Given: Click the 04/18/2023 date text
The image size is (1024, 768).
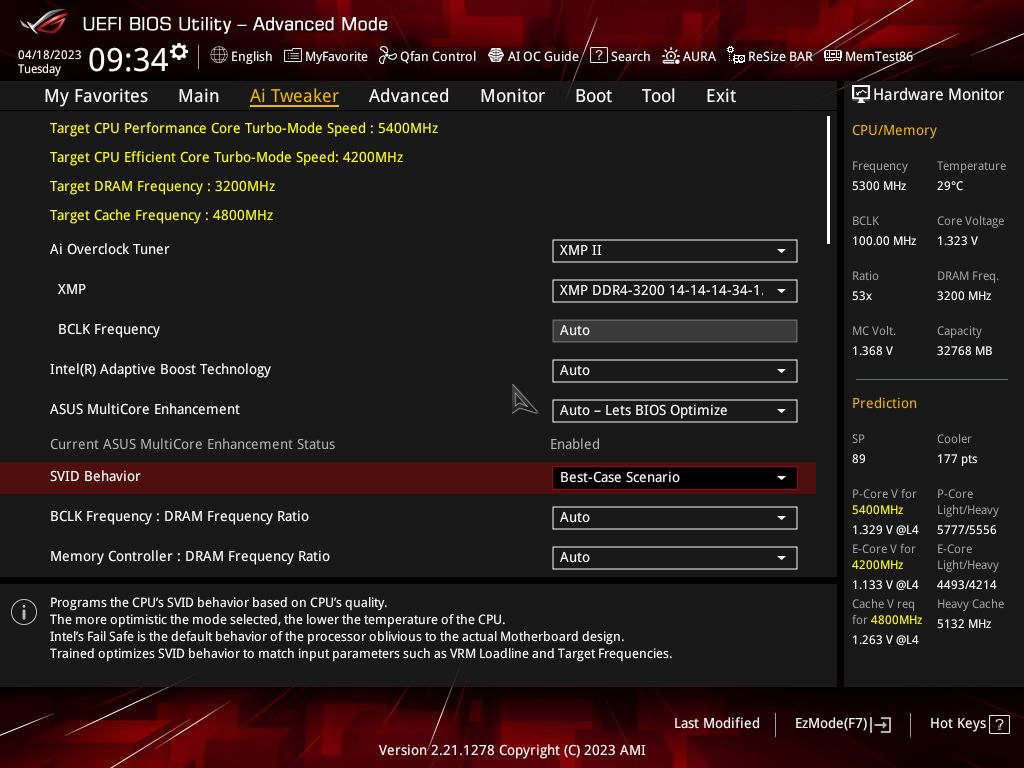Looking at the screenshot, I should (50, 55).
